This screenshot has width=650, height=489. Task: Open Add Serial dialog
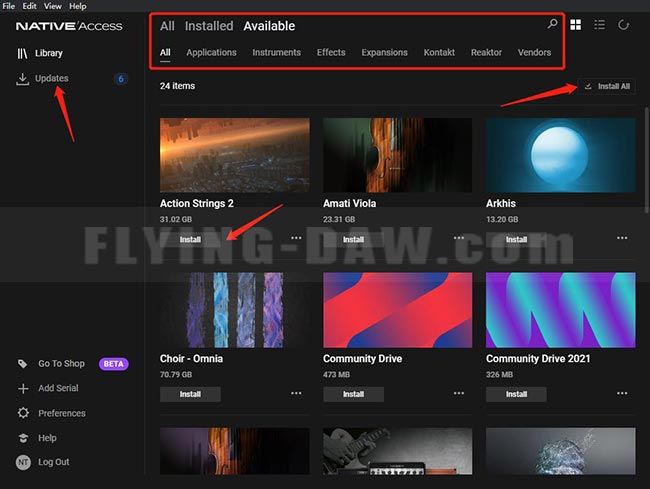(x=58, y=388)
